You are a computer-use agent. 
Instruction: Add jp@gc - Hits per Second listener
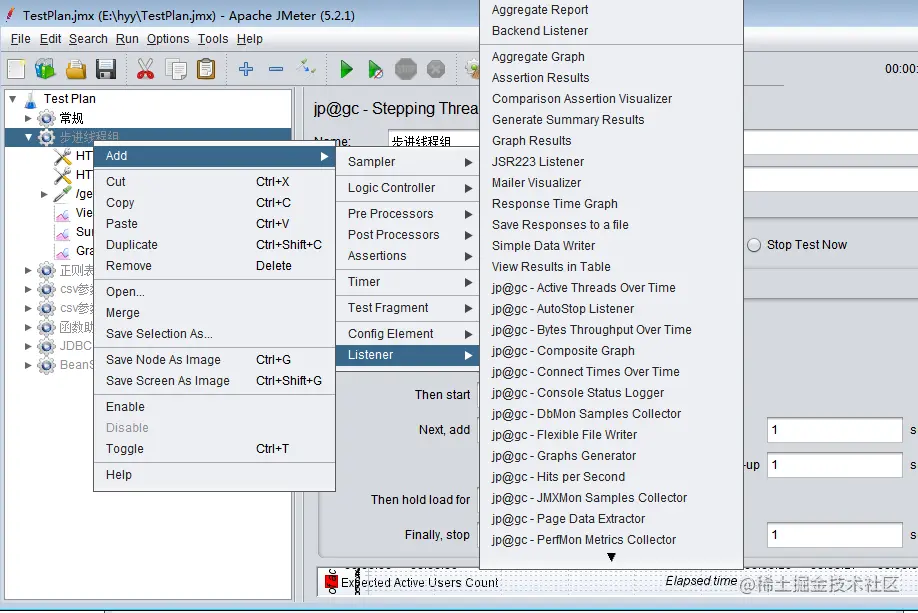[x=611, y=477]
